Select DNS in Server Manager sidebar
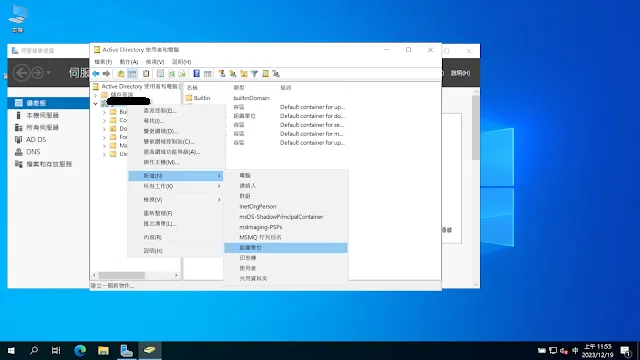This screenshot has width=640, height=360. click(48, 152)
